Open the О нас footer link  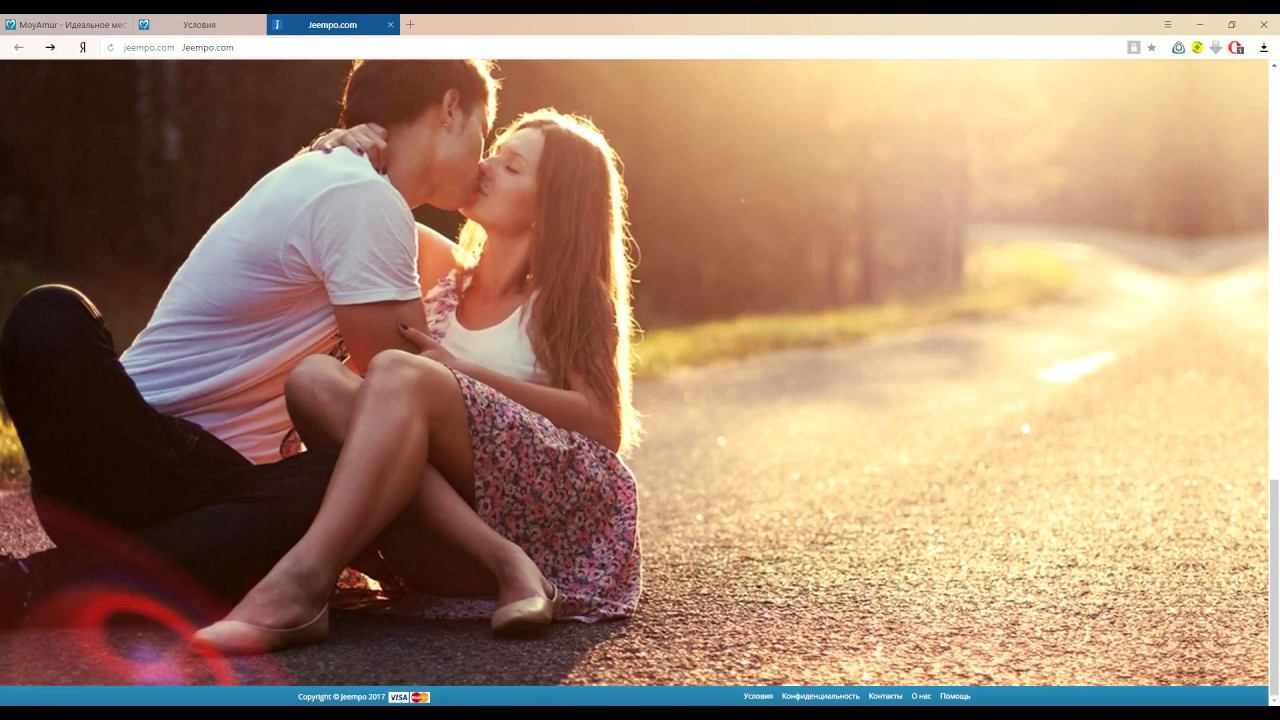921,696
